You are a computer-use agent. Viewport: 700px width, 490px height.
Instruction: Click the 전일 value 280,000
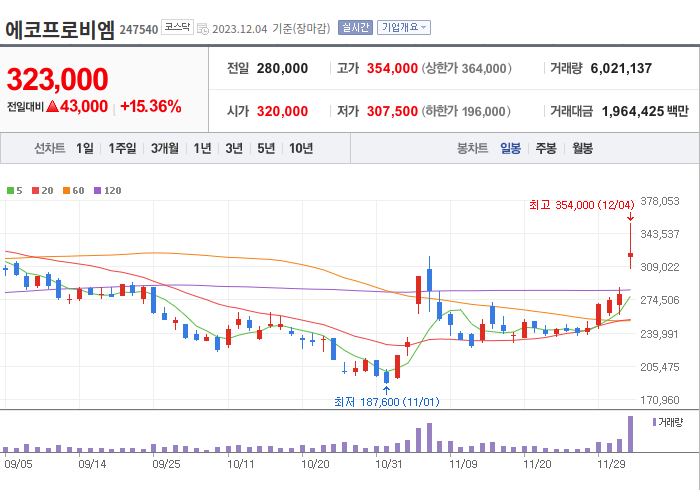(x=282, y=68)
